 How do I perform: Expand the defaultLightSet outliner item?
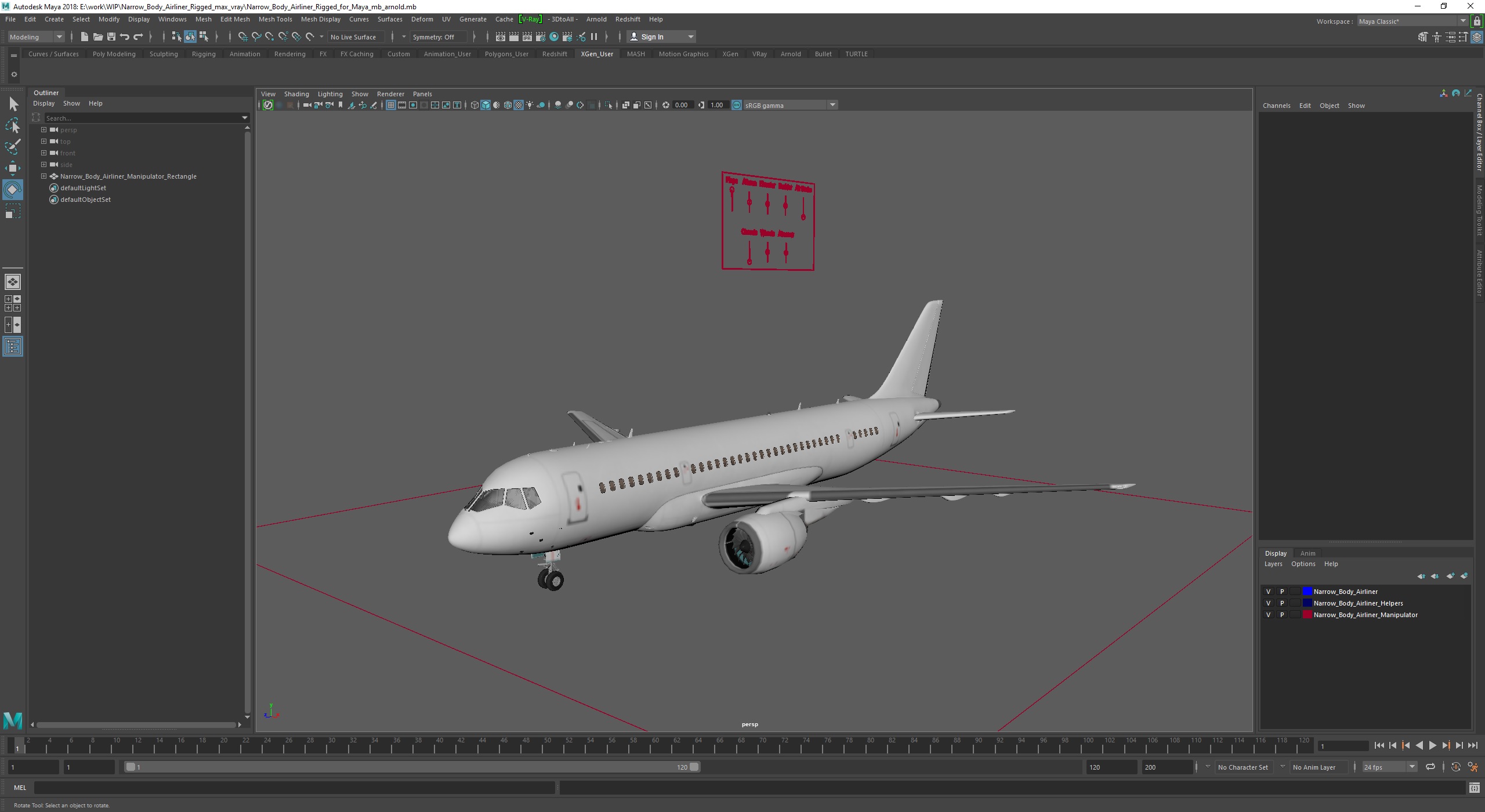pyautogui.click(x=43, y=187)
